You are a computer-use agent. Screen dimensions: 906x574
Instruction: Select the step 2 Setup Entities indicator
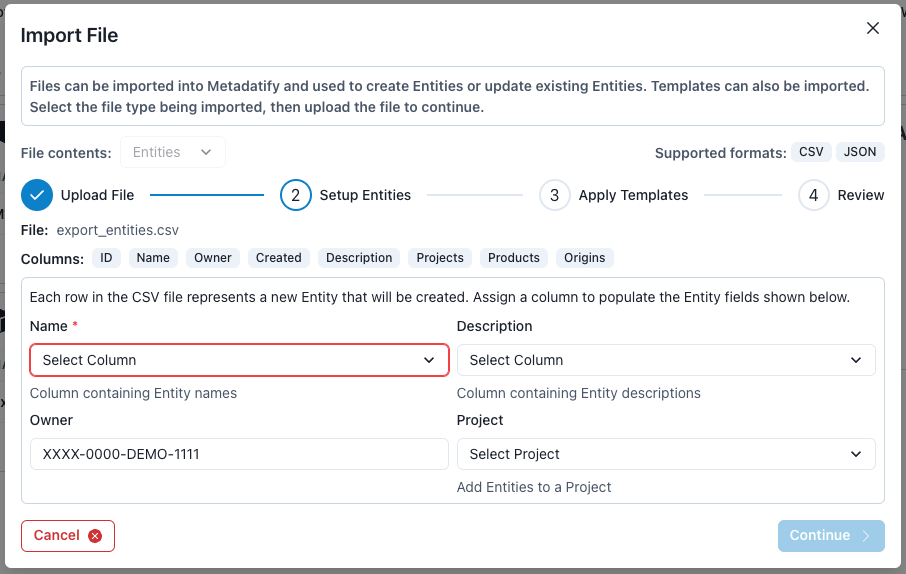[296, 195]
